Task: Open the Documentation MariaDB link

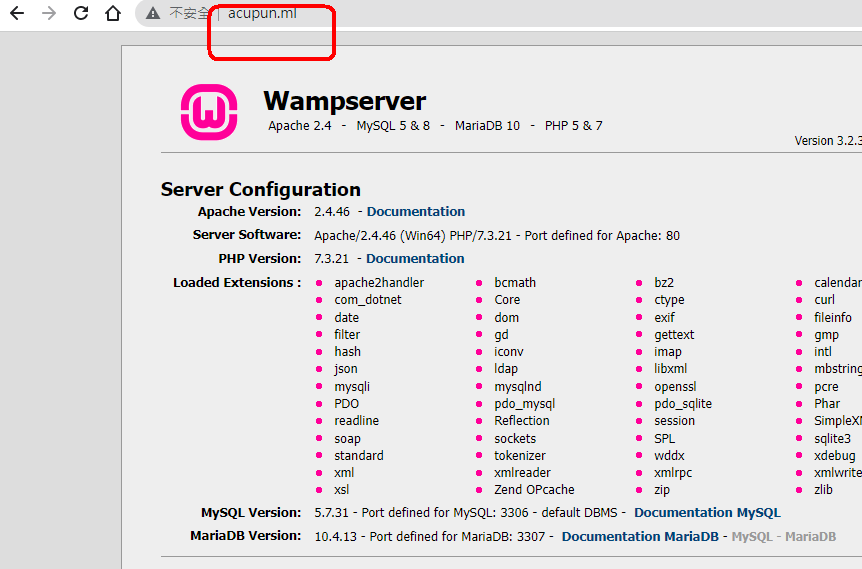Action: coord(640,537)
